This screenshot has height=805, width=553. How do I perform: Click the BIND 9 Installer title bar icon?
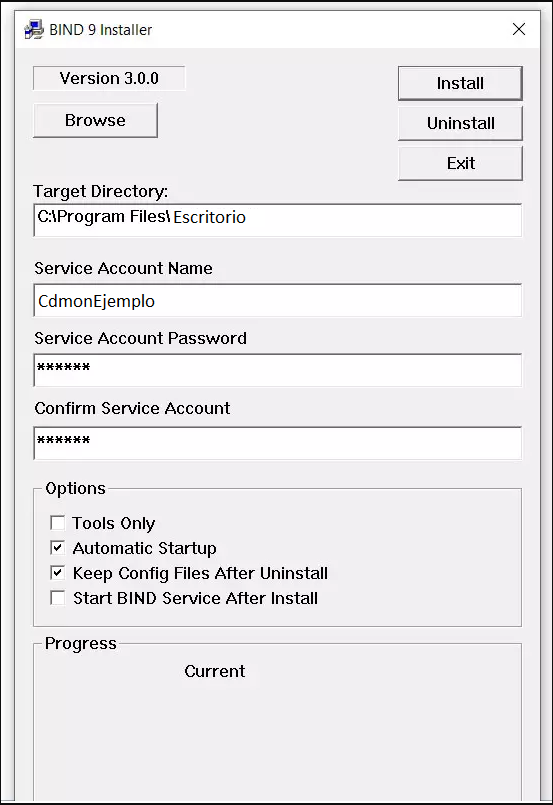click(34, 30)
